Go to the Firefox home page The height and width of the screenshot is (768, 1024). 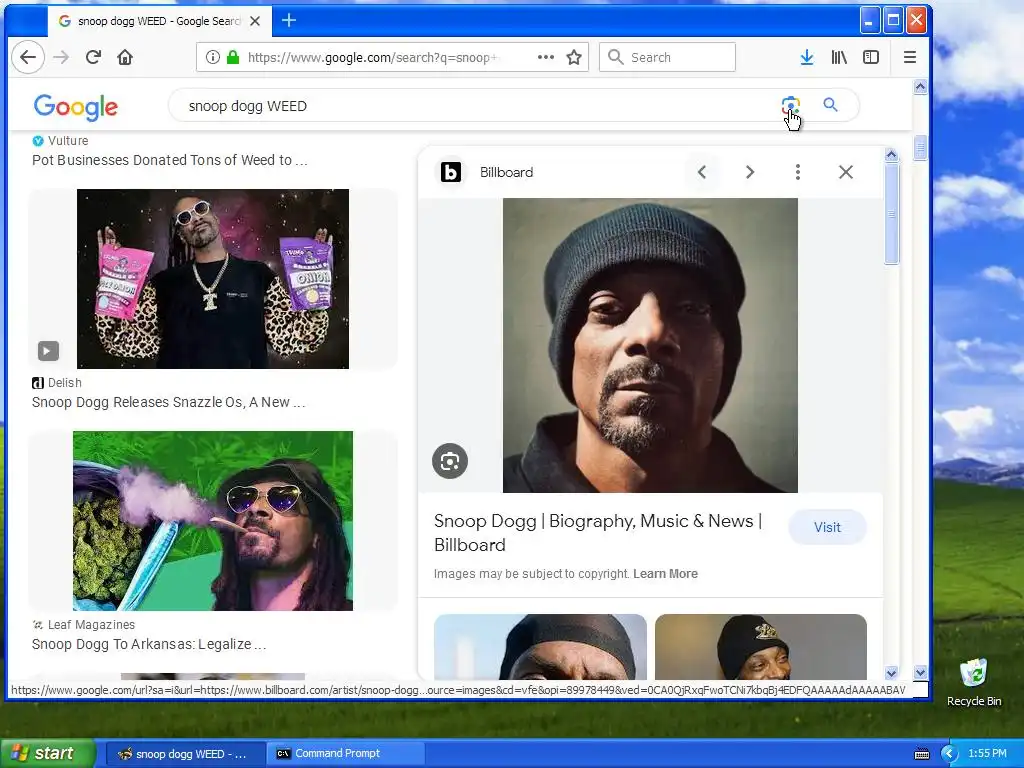pos(125,57)
